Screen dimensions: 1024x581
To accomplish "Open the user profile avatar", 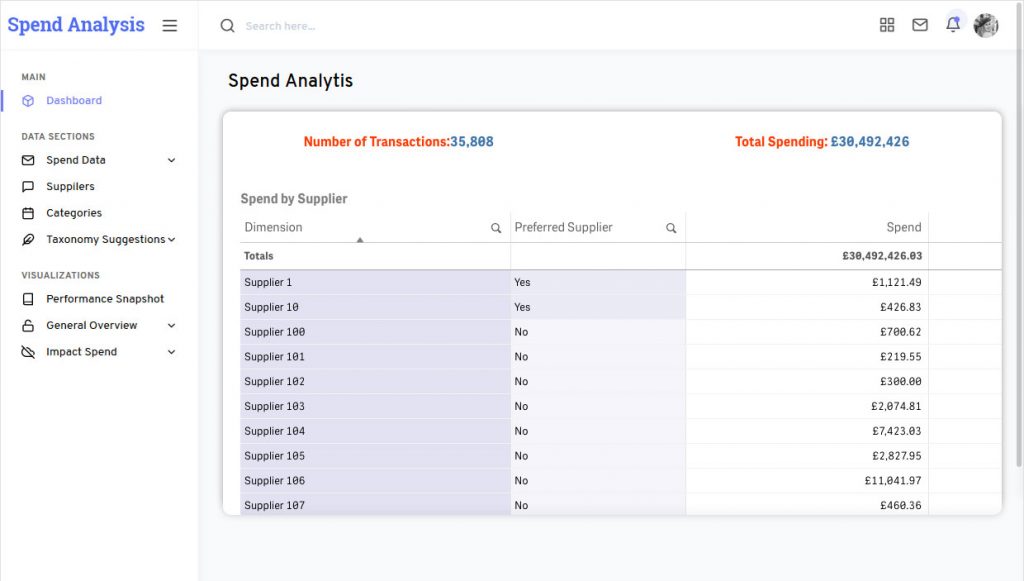I will coord(986,25).
